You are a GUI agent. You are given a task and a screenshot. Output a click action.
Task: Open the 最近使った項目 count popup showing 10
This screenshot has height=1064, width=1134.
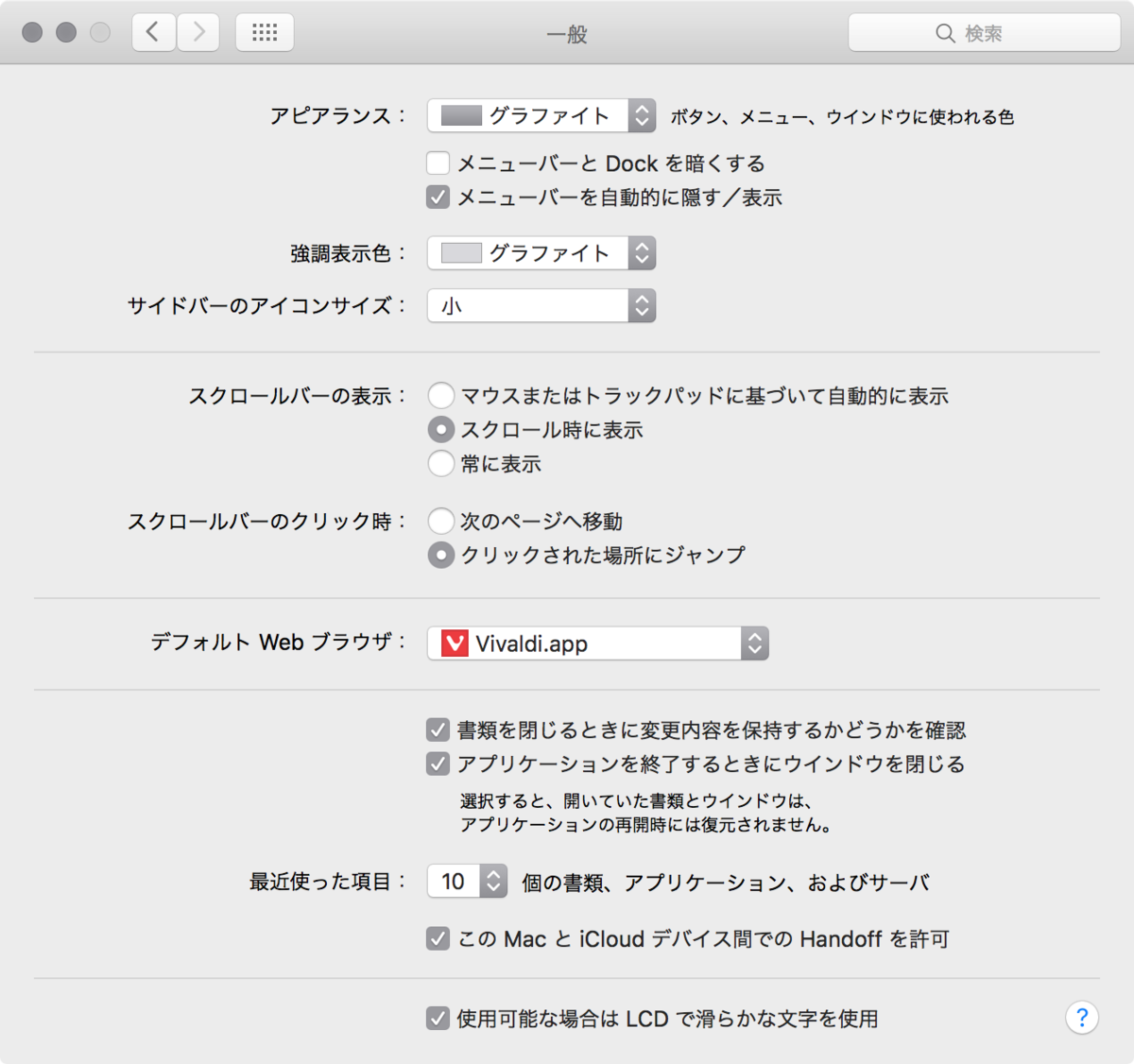pyautogui.click(x=468, y=882)
